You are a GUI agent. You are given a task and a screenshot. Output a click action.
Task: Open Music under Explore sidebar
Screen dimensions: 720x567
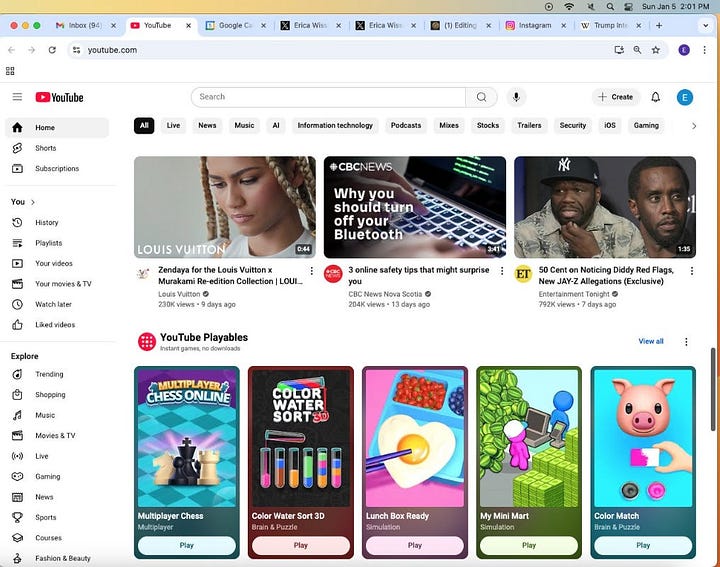tap(57, 415)
